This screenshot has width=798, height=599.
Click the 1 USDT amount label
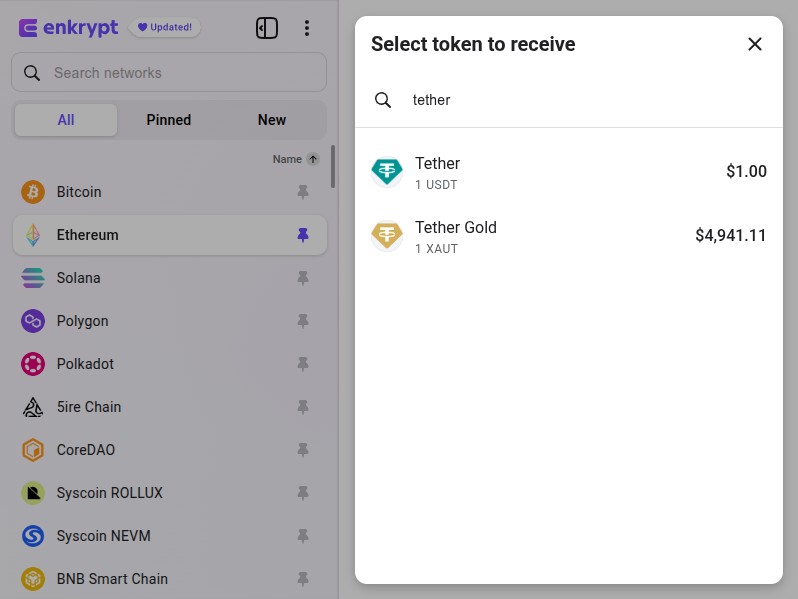pyautogui.click(x=436, y=185)
